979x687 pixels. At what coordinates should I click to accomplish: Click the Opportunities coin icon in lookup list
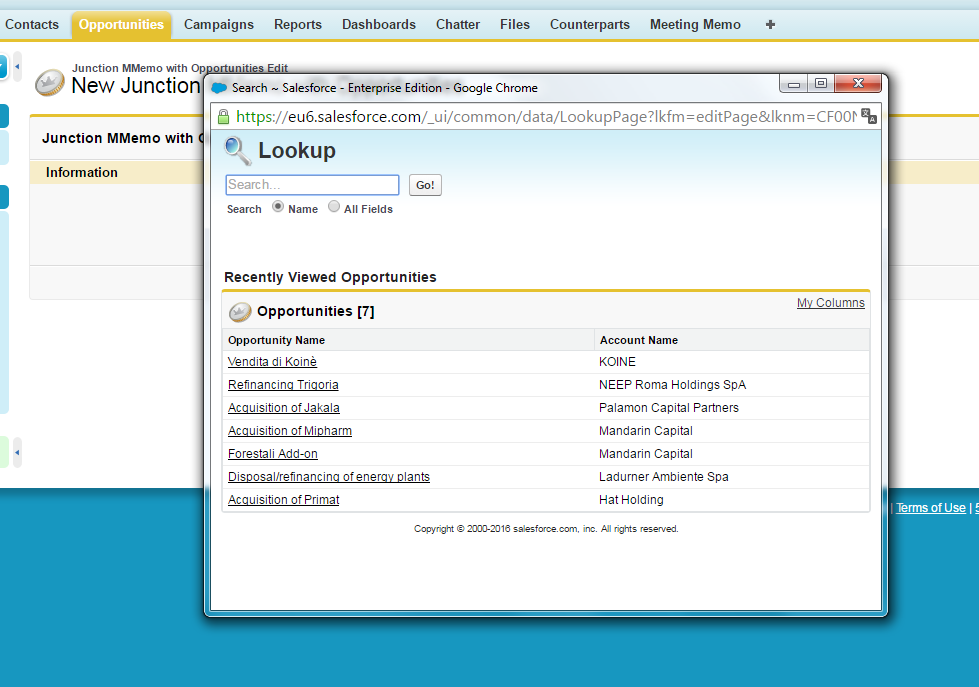[x=240, y=312]
